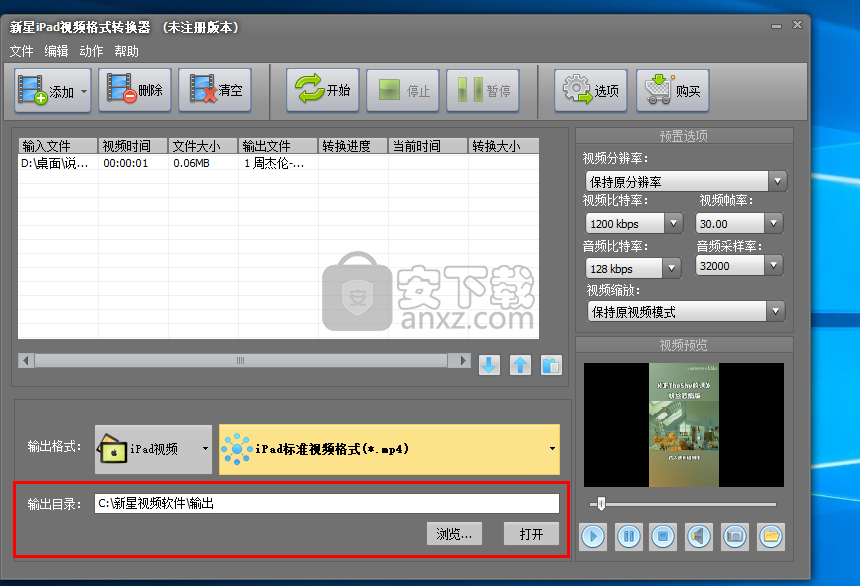This screenshot has width=860, height=586.
Task: Click the clipboard paste icon below list
Action: click(x=551, y=365)
